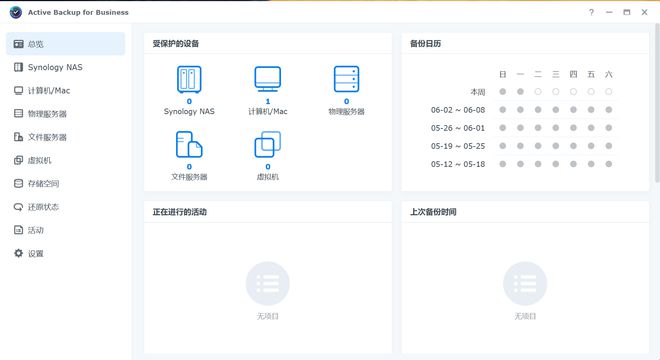The image size is (660, 360).
Task: Open help with the question mark
Action: [591, 12]
